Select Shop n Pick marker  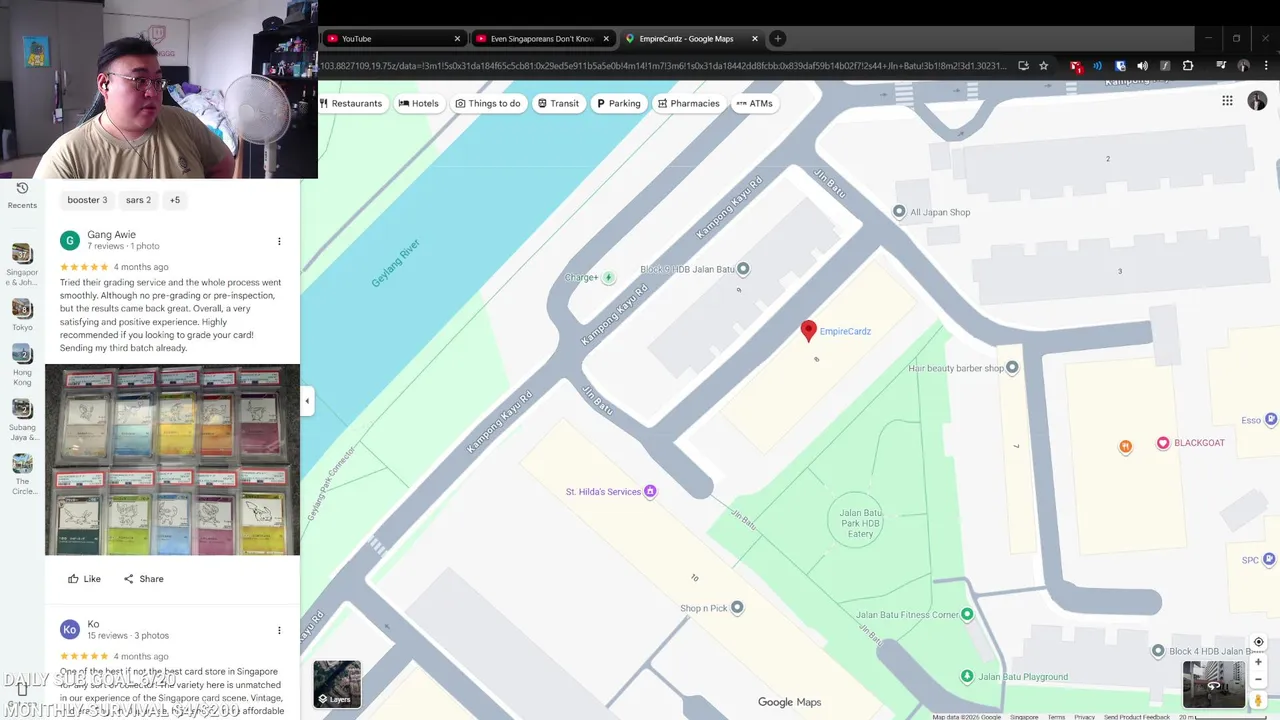click(x=737, y=607)
